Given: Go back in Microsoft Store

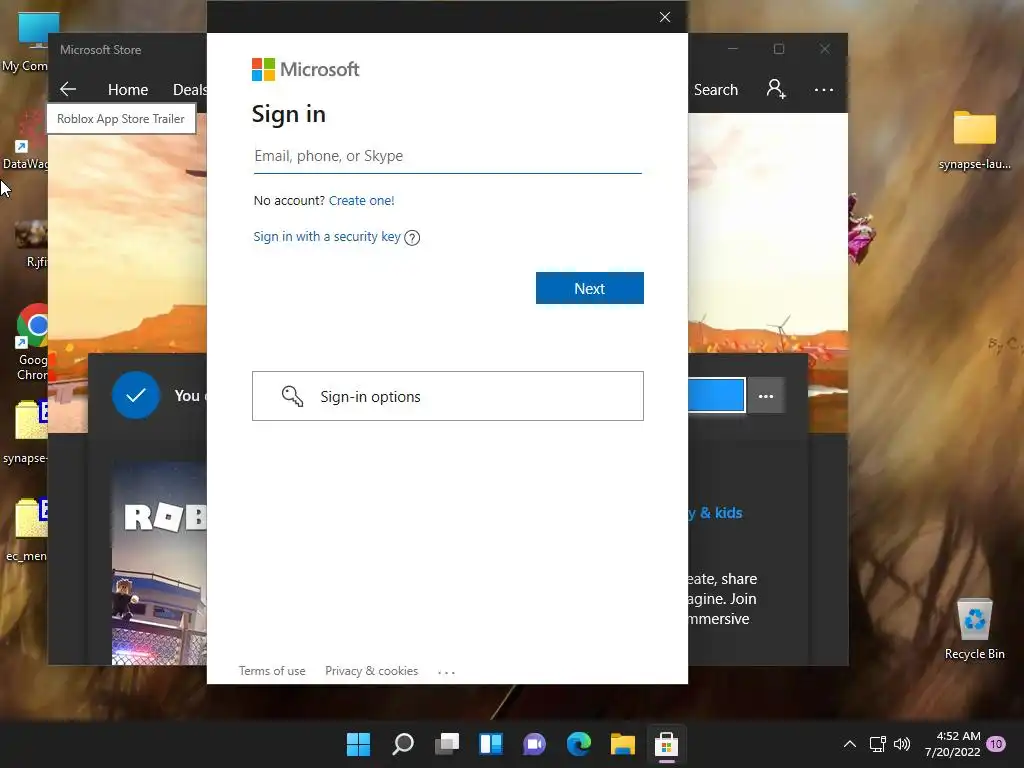Looking at the screenshot, I should tap(68, 89).
